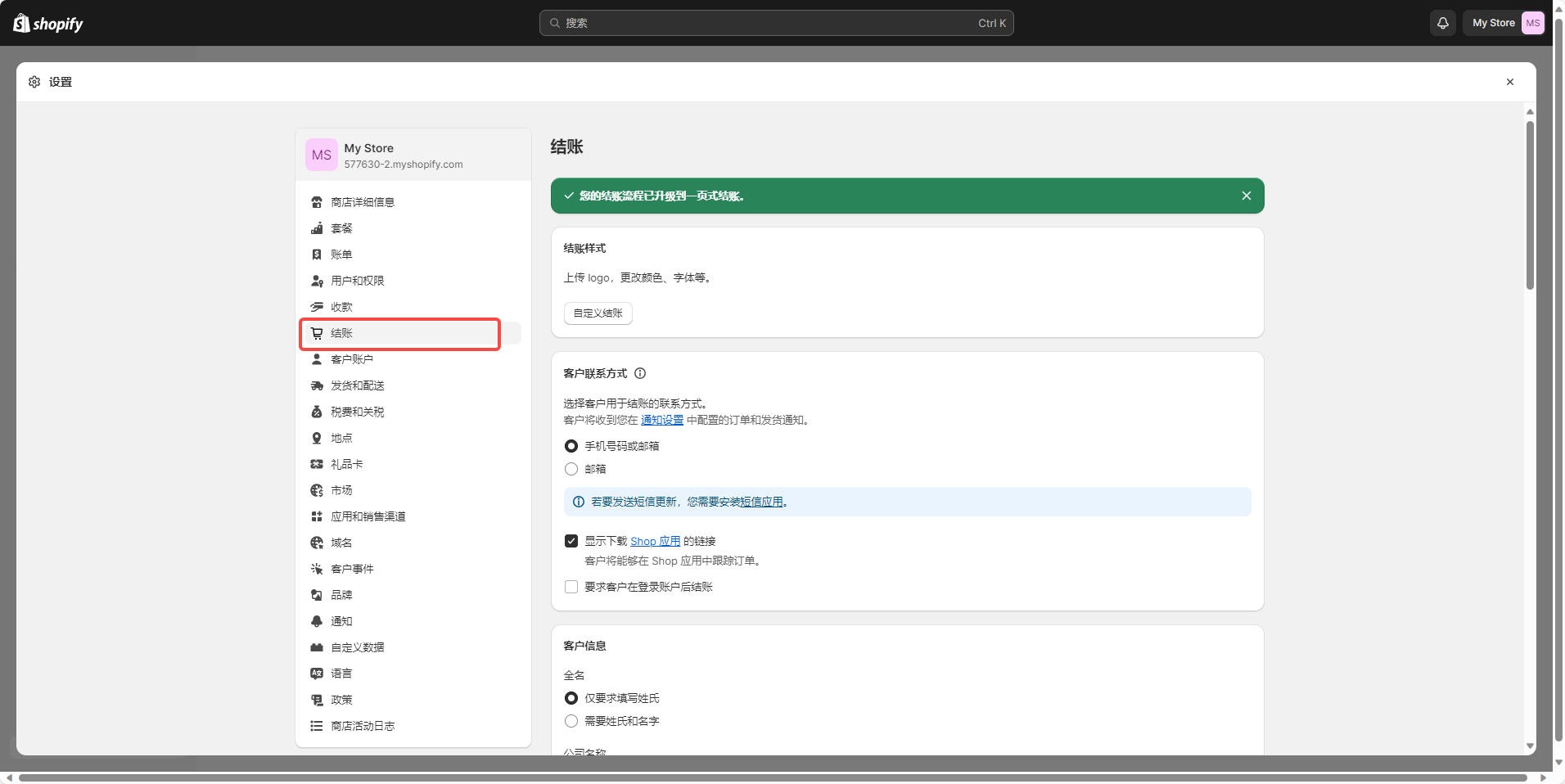Click the 套餐 plan icon

click(317, 228)
